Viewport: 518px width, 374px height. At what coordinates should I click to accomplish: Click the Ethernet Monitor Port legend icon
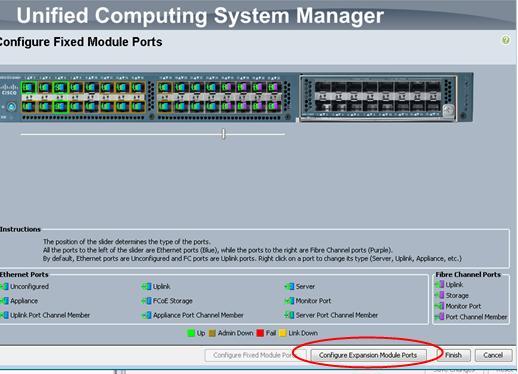coord(289,301)
